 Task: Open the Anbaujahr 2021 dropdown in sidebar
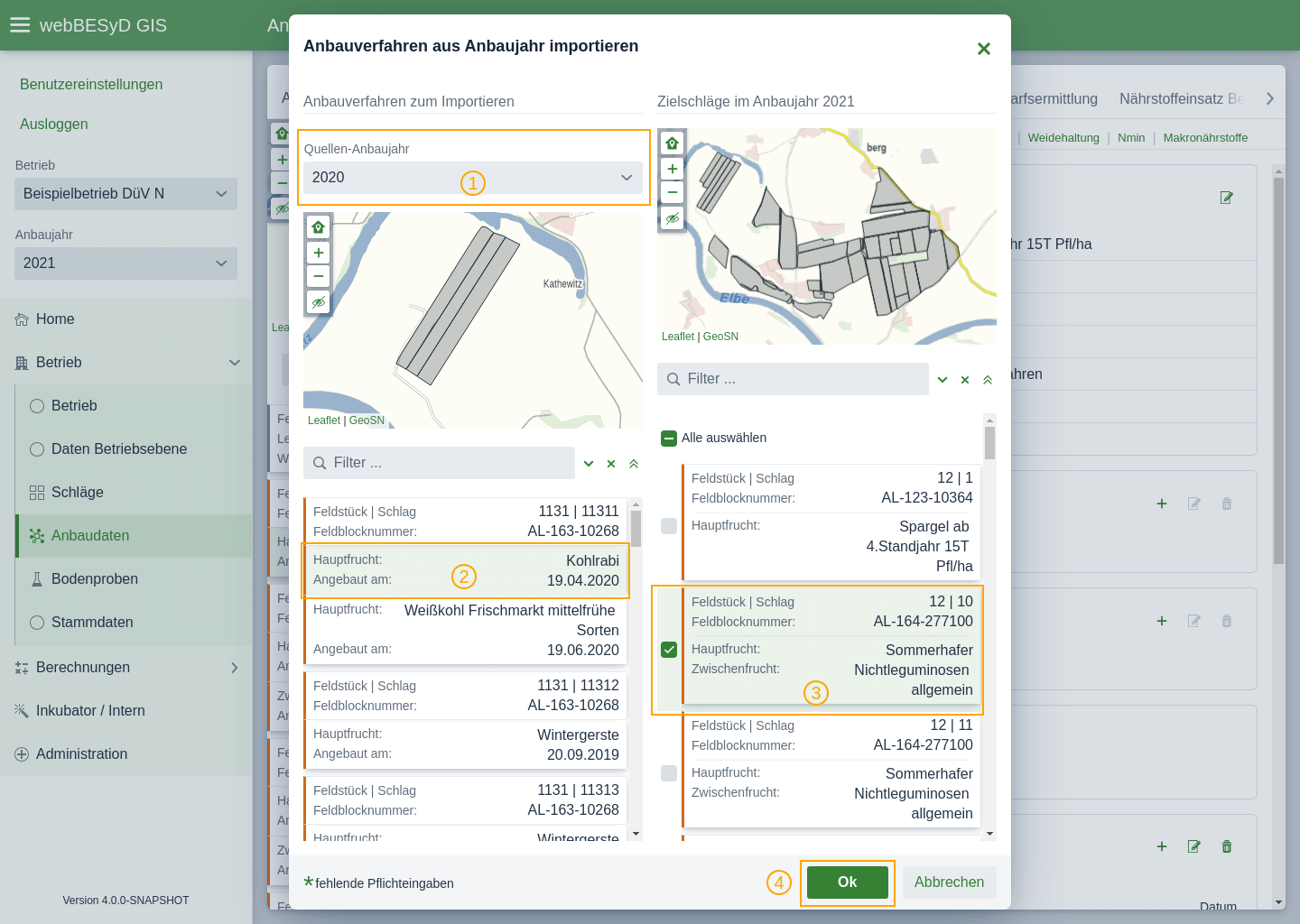pyautogui.click(x=125, y=263)
